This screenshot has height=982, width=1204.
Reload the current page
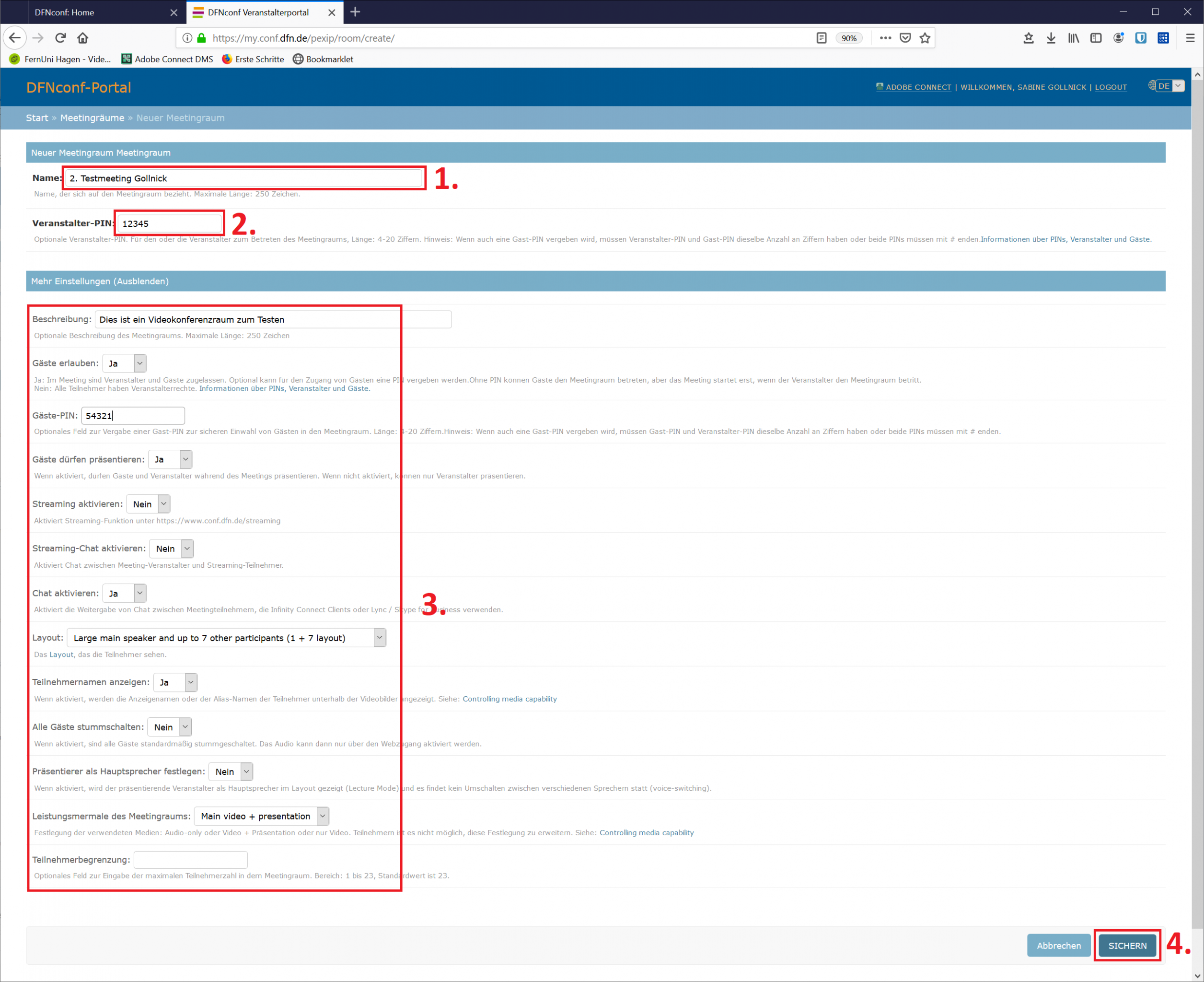(60, 38)
